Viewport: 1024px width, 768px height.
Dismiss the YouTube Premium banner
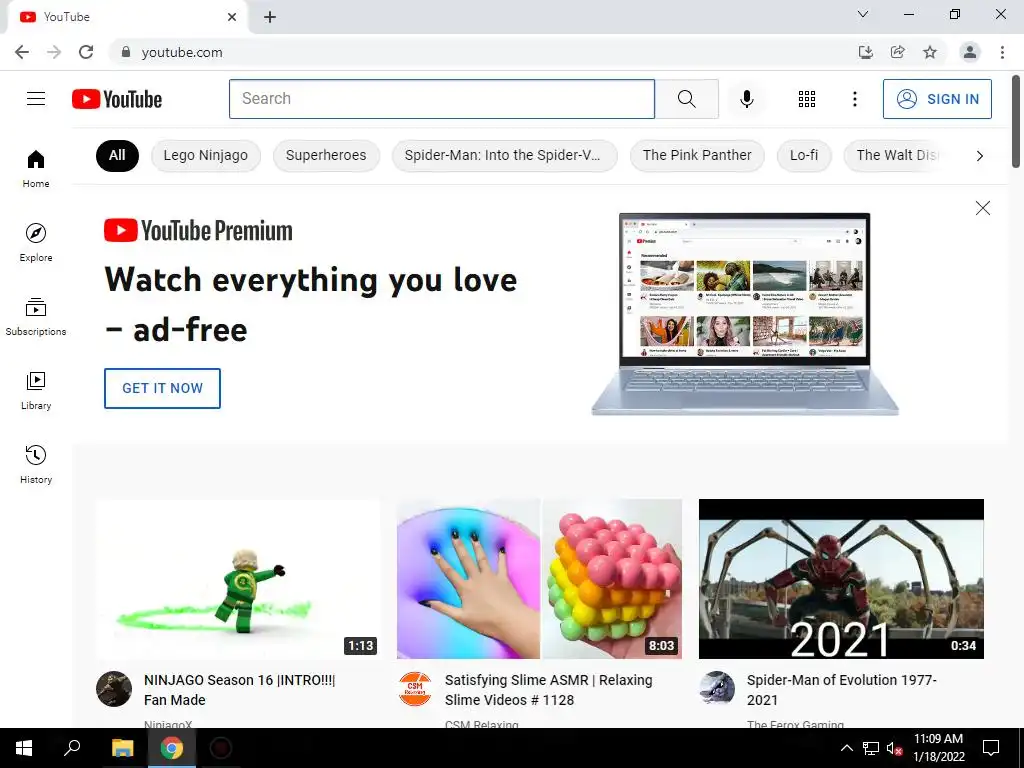pos(982,208)
